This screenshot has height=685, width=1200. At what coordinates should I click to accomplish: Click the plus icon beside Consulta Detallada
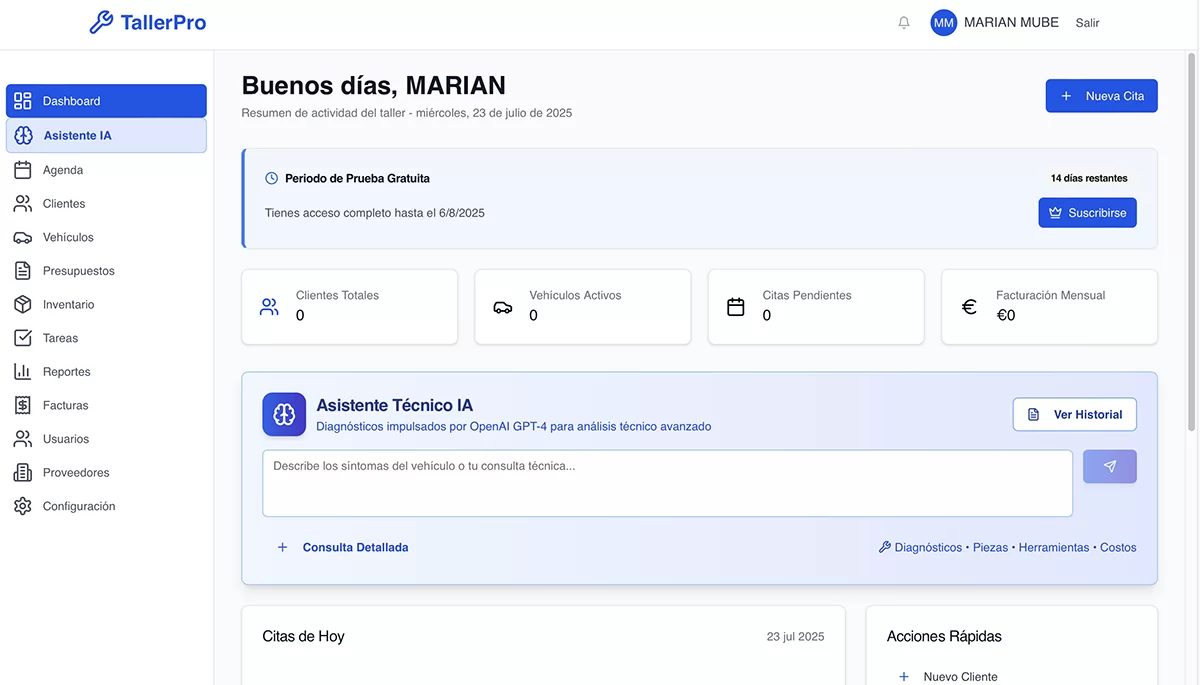(282, 547)
